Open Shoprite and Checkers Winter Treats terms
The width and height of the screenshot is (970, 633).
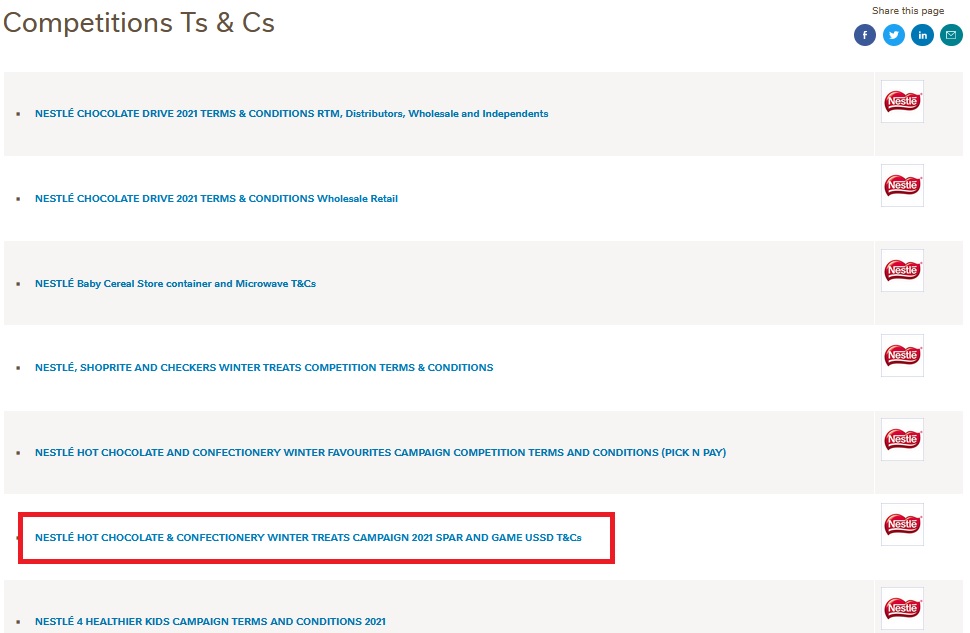coord(264,368)
